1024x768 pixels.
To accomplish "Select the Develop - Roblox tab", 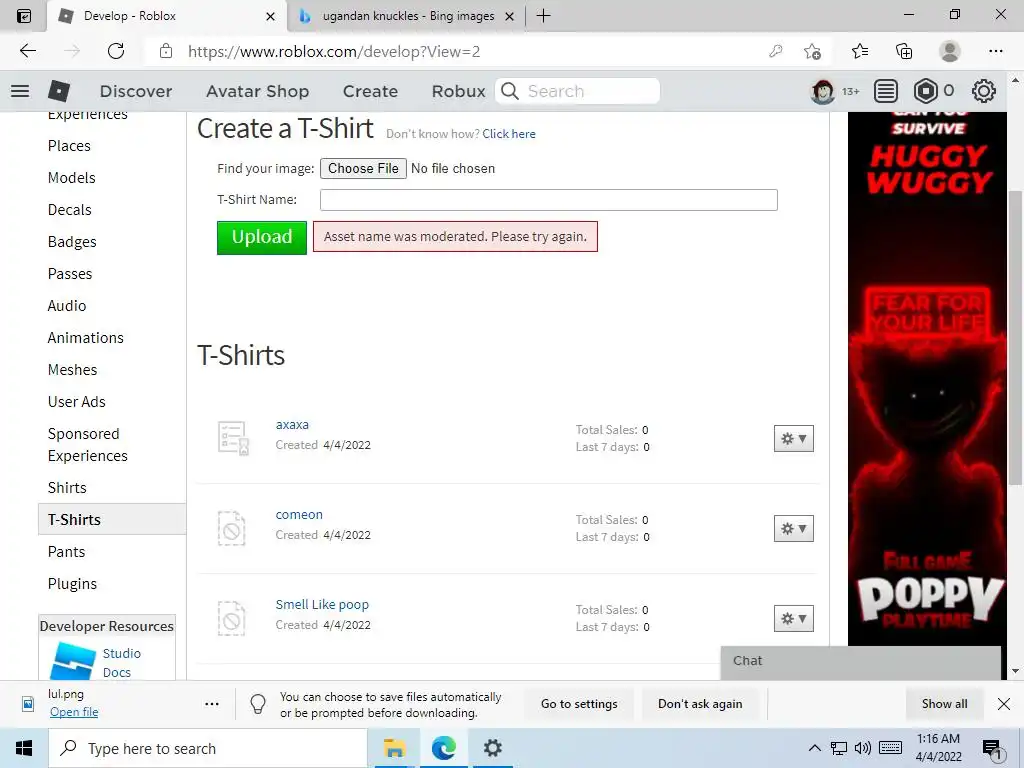I will 167,16.
